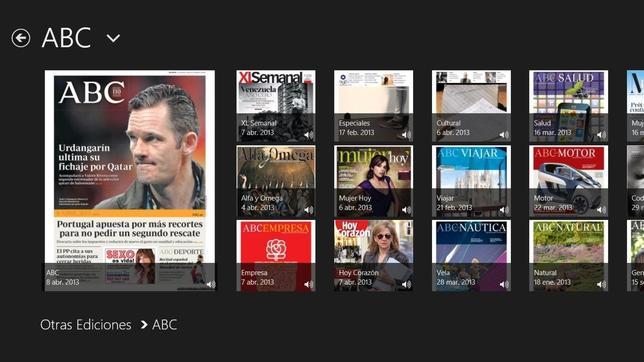644x362 pixels.
Task: Open the ABC Náutica Vela edition
Action: click(x=471, y=256)
